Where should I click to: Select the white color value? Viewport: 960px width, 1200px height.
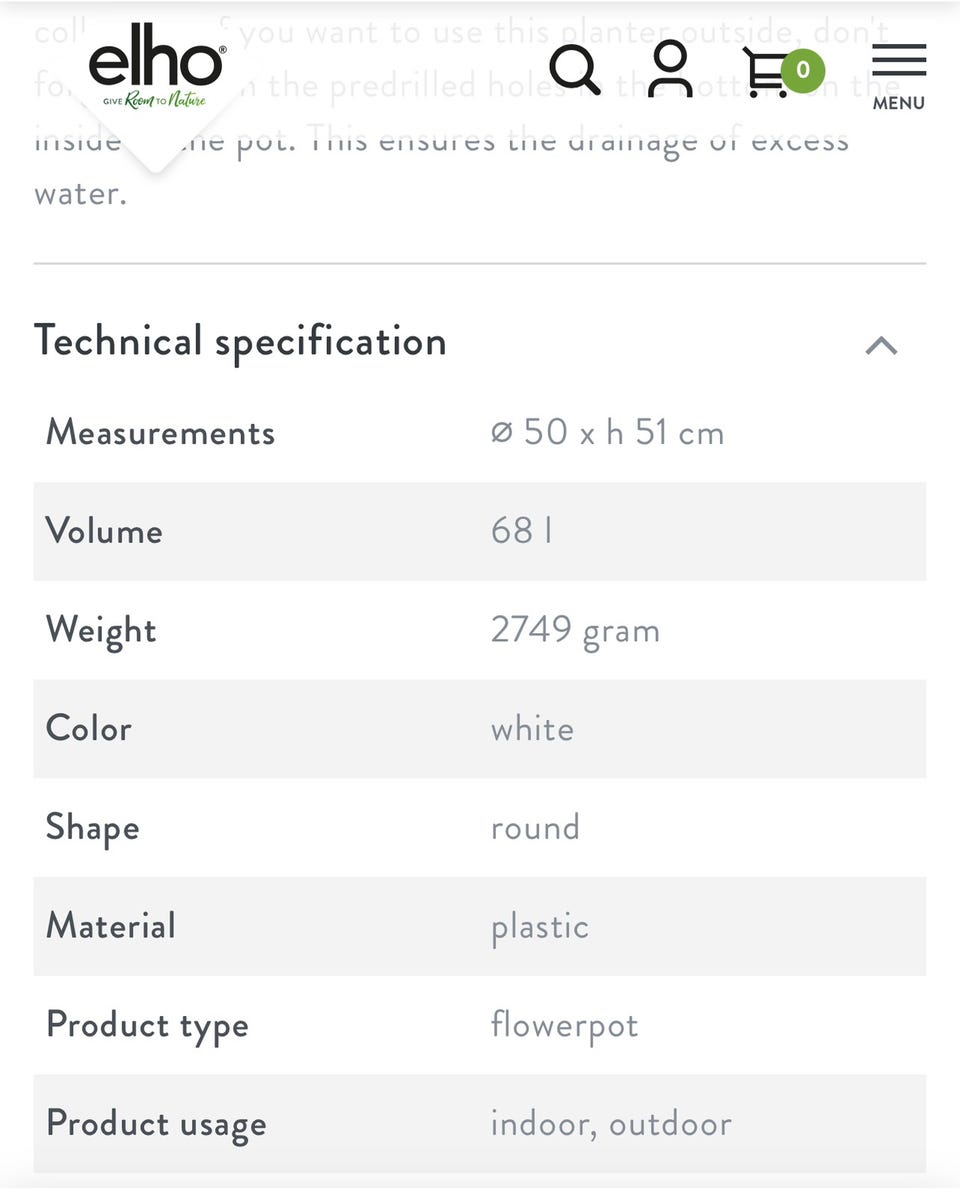coord(532,728)
